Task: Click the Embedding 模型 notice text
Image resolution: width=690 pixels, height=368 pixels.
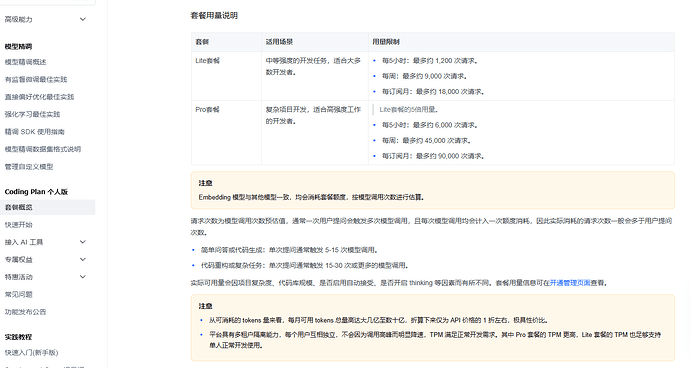Action: [312, 197]
